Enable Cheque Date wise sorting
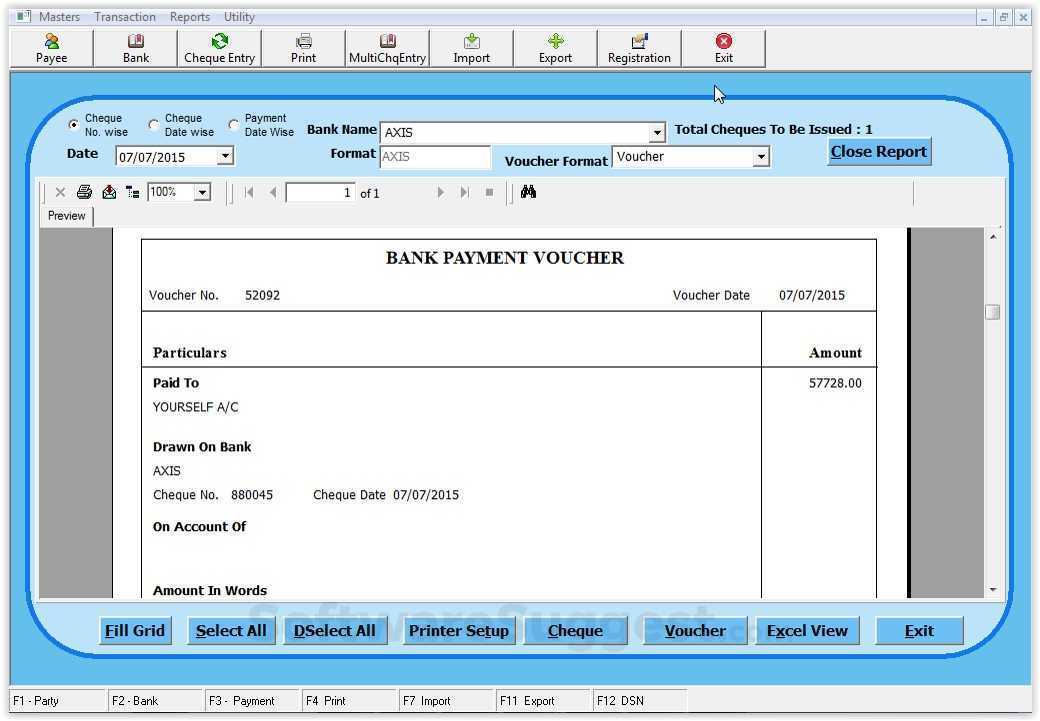 (x=154, y=124)
